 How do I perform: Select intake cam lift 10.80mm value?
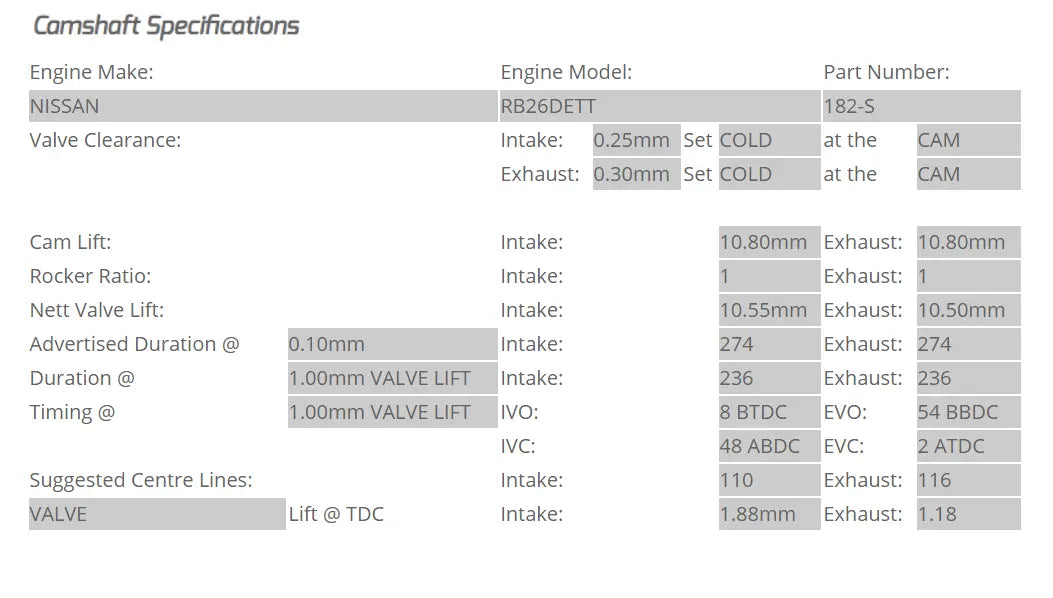(769, 242)
